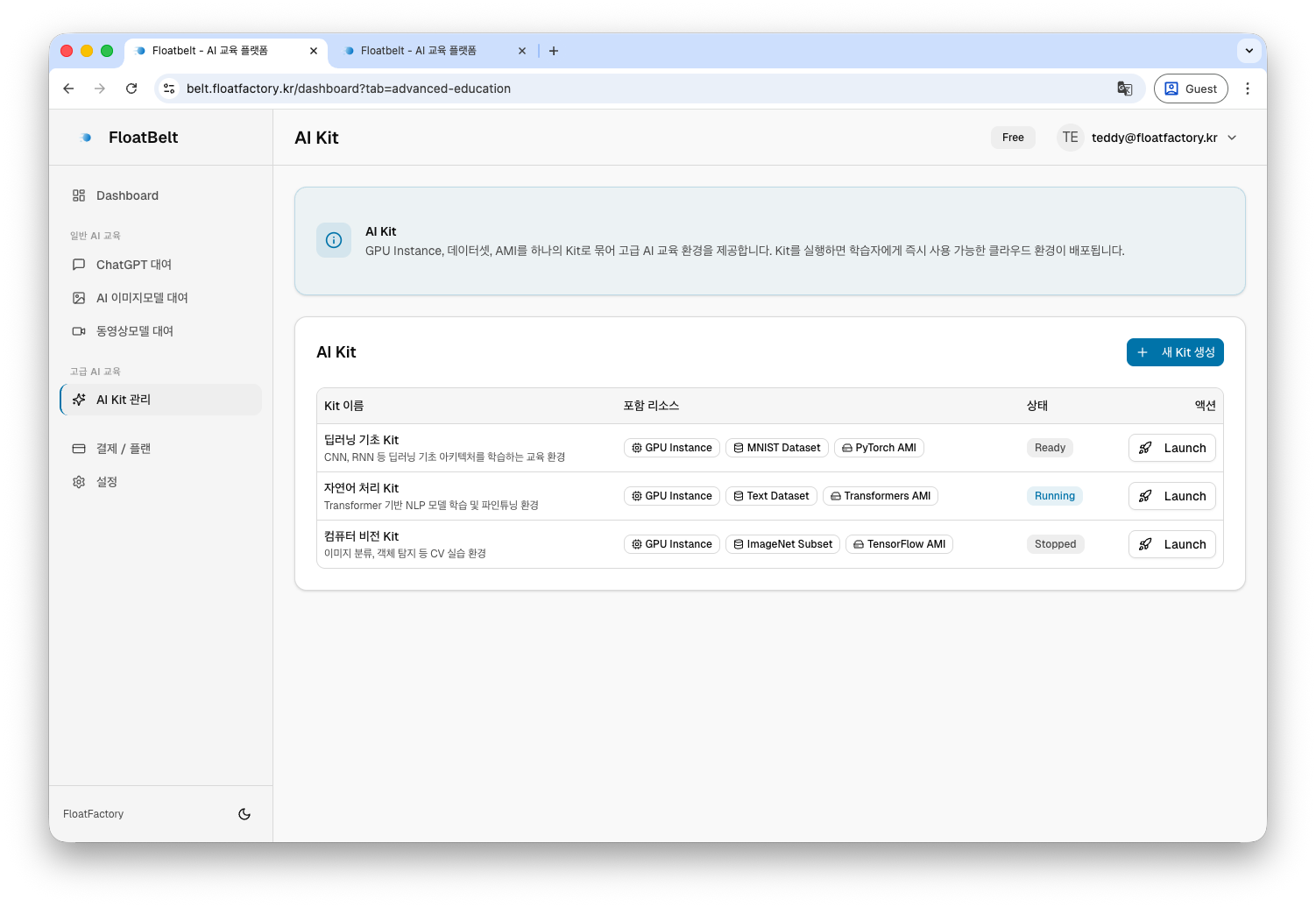The height and width of the screenshot is (907, 1316).
Task: Open the browser three-dot menu
Action: click(1247, 89)
